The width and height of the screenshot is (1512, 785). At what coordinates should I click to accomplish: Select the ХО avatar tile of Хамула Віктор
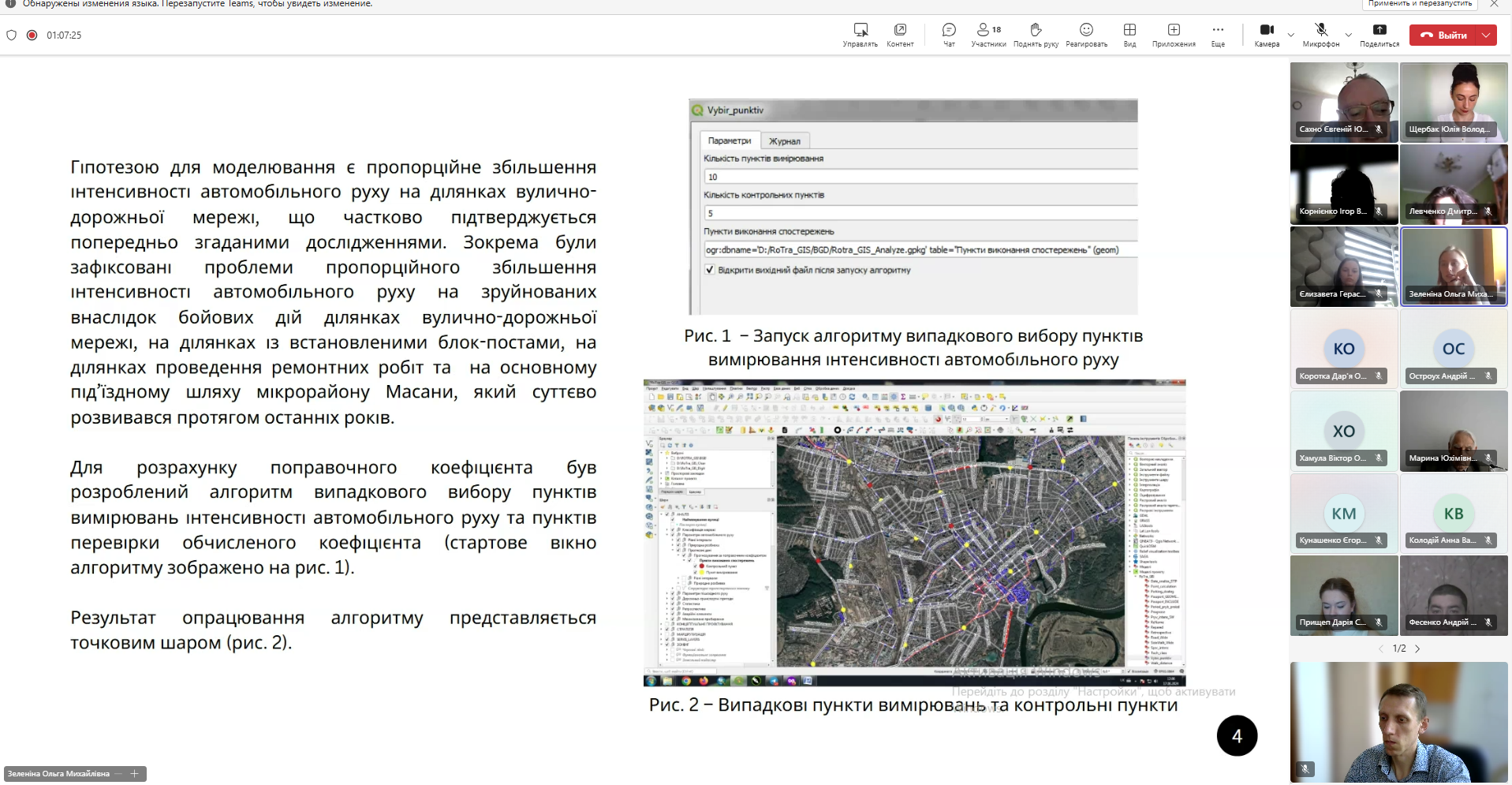click(1344, 431)
